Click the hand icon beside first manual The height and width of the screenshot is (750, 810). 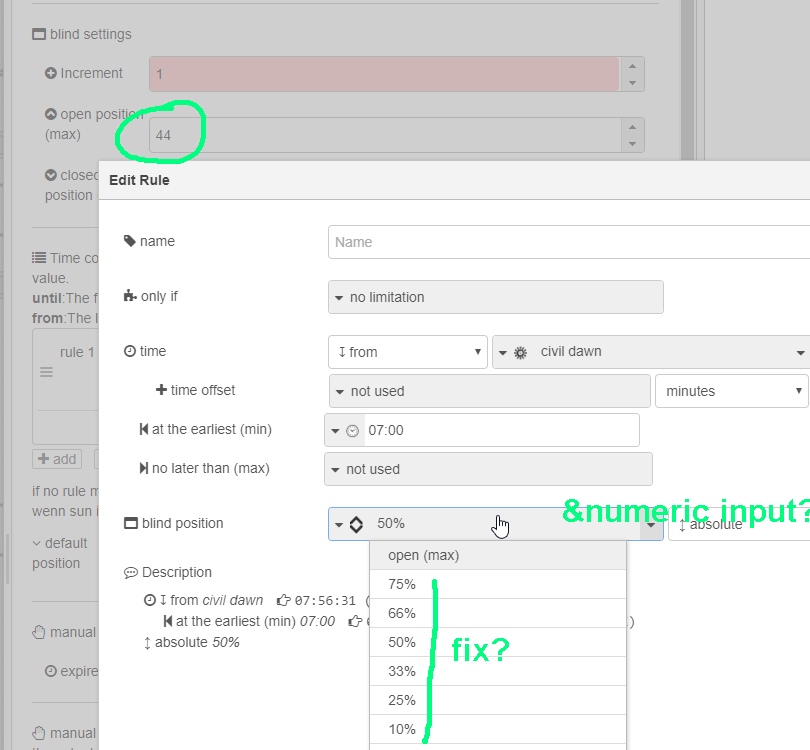coord(39,632)
